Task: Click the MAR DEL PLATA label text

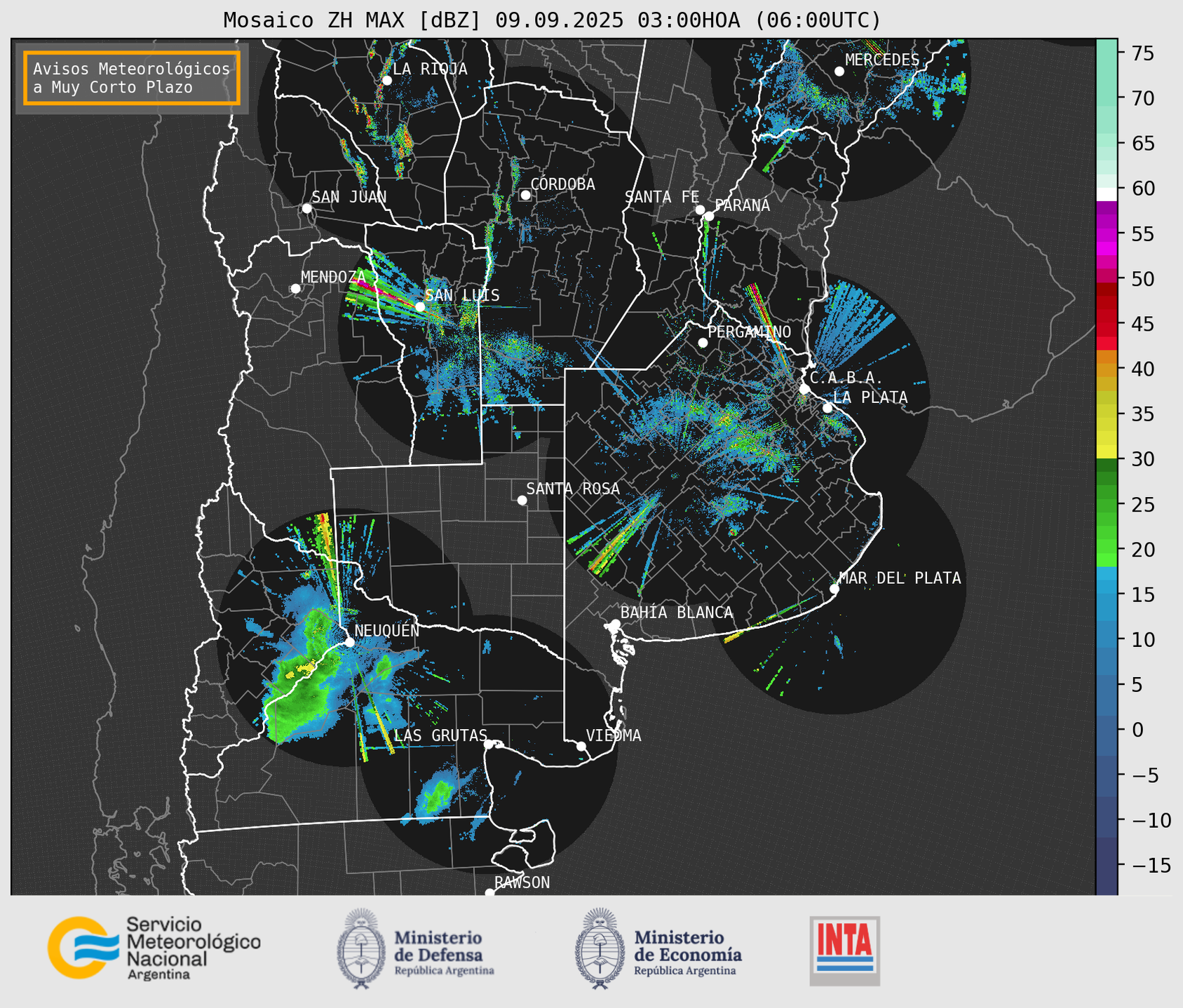Action: pyautogui.click(x=900, y=578)
